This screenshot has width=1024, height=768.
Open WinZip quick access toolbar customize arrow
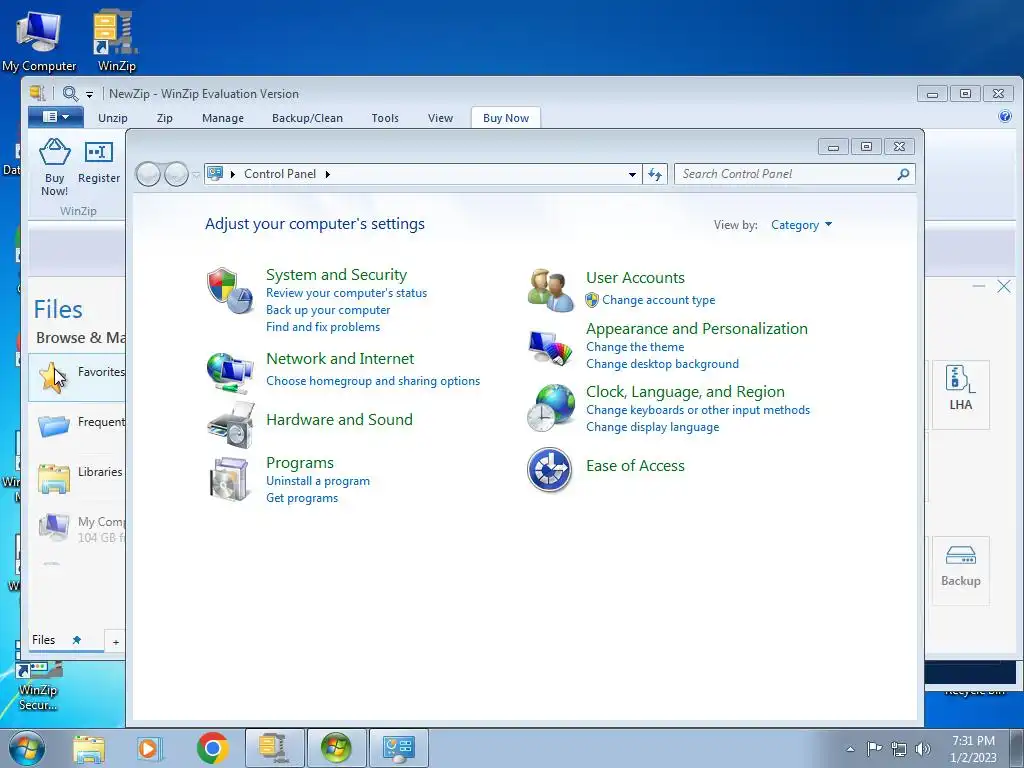tap(89, 95)
